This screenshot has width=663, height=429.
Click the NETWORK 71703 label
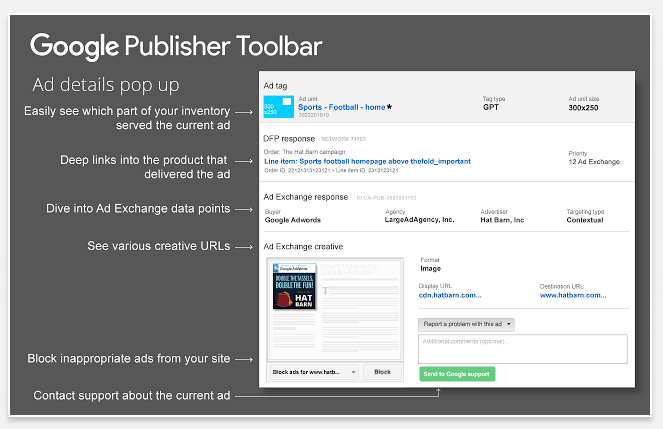[x=343, y=139]
